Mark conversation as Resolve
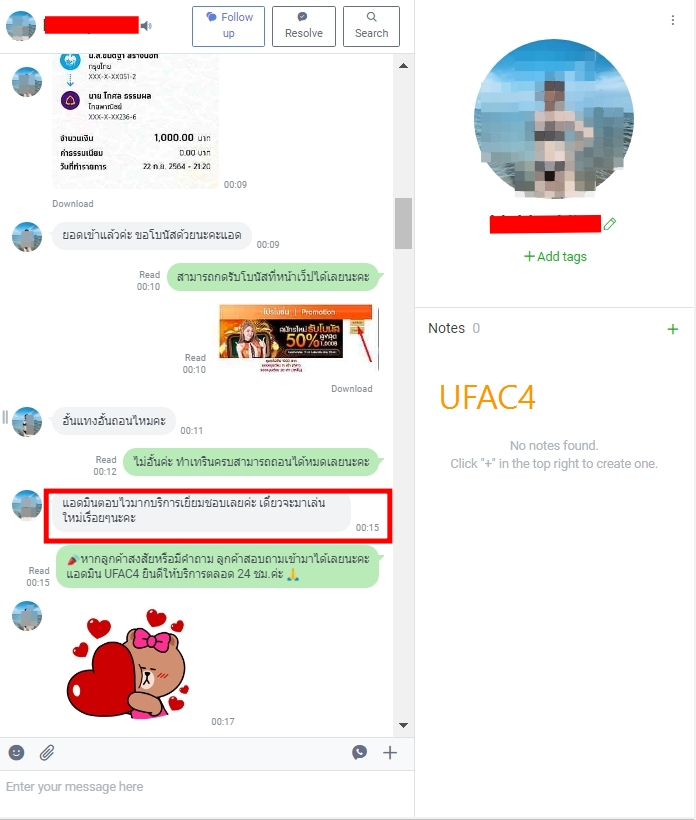Screen dimensions: 696x820 click(x=304, y=26)
